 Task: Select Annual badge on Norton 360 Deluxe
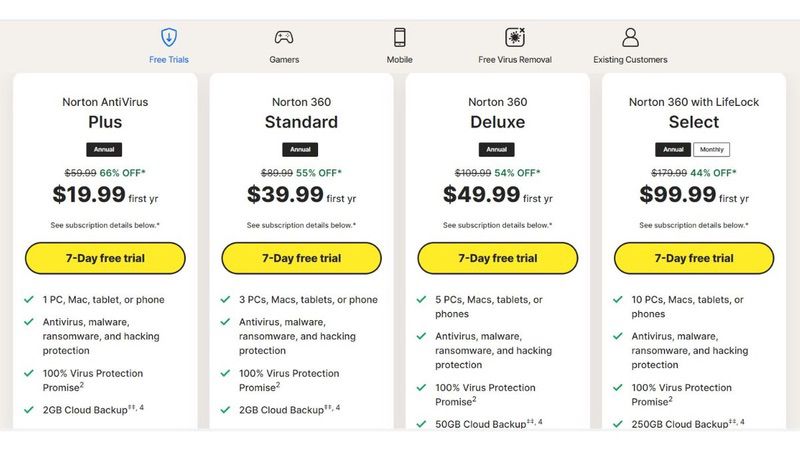click(x=496, y=149)
